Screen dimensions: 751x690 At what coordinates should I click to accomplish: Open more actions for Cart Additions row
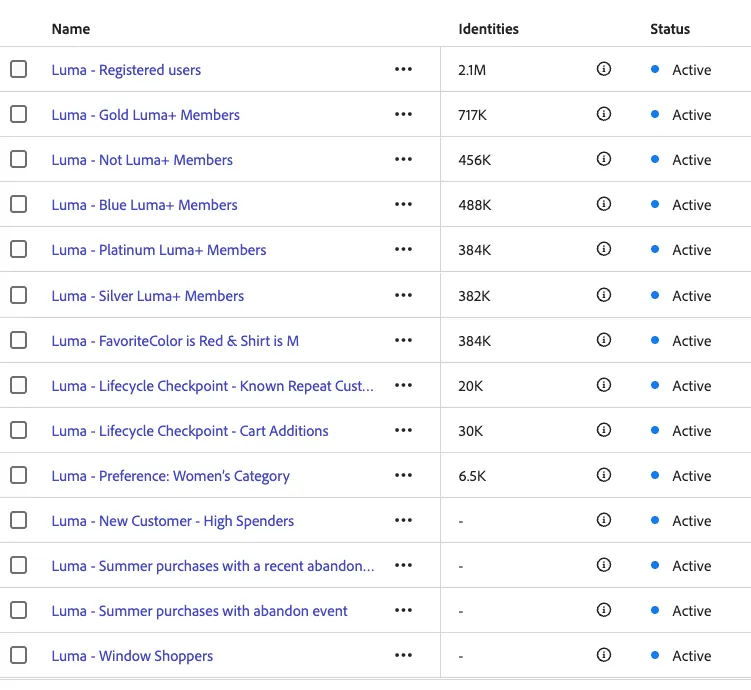(403, 430)
